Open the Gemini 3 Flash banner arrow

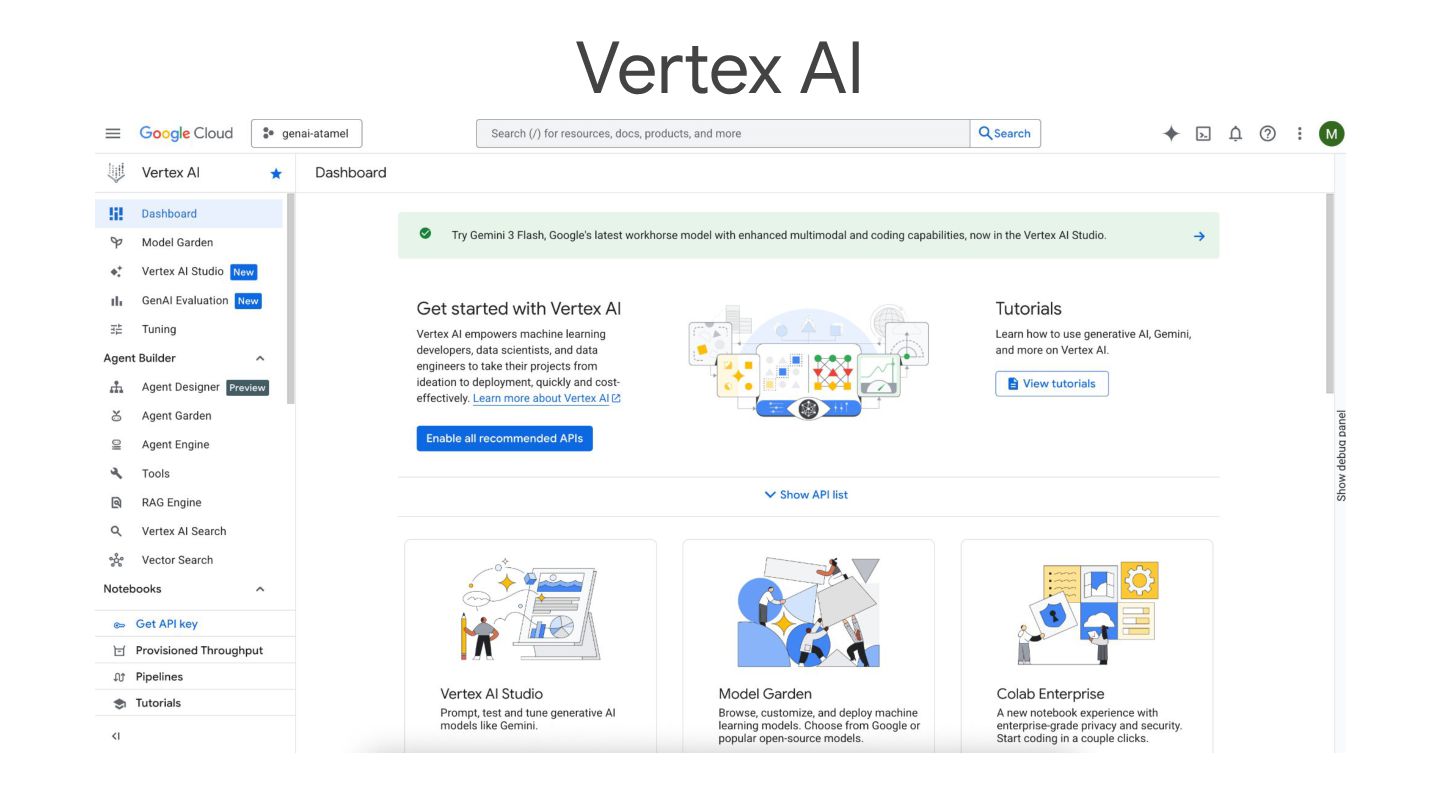(1199, 236)
